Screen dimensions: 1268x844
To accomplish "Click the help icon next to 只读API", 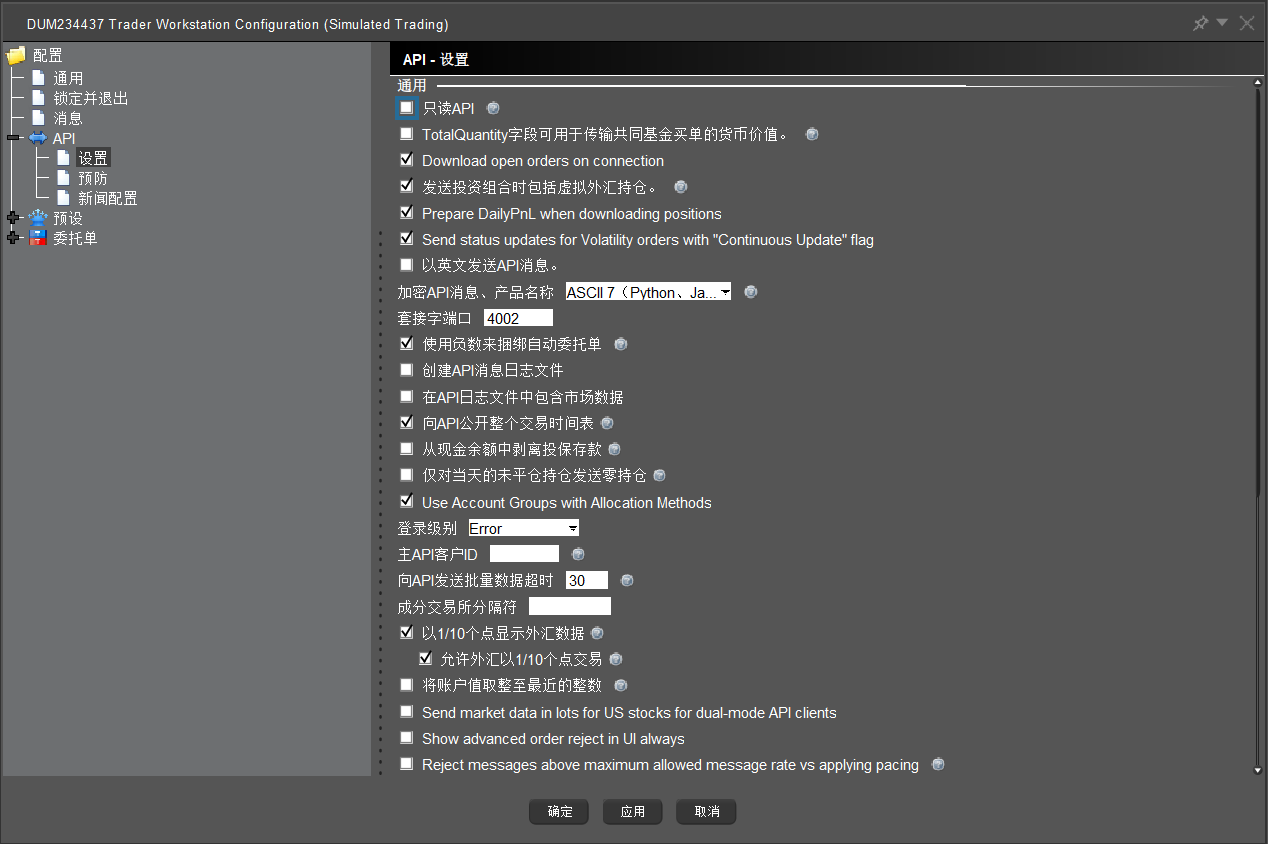I will click(493, 108).
